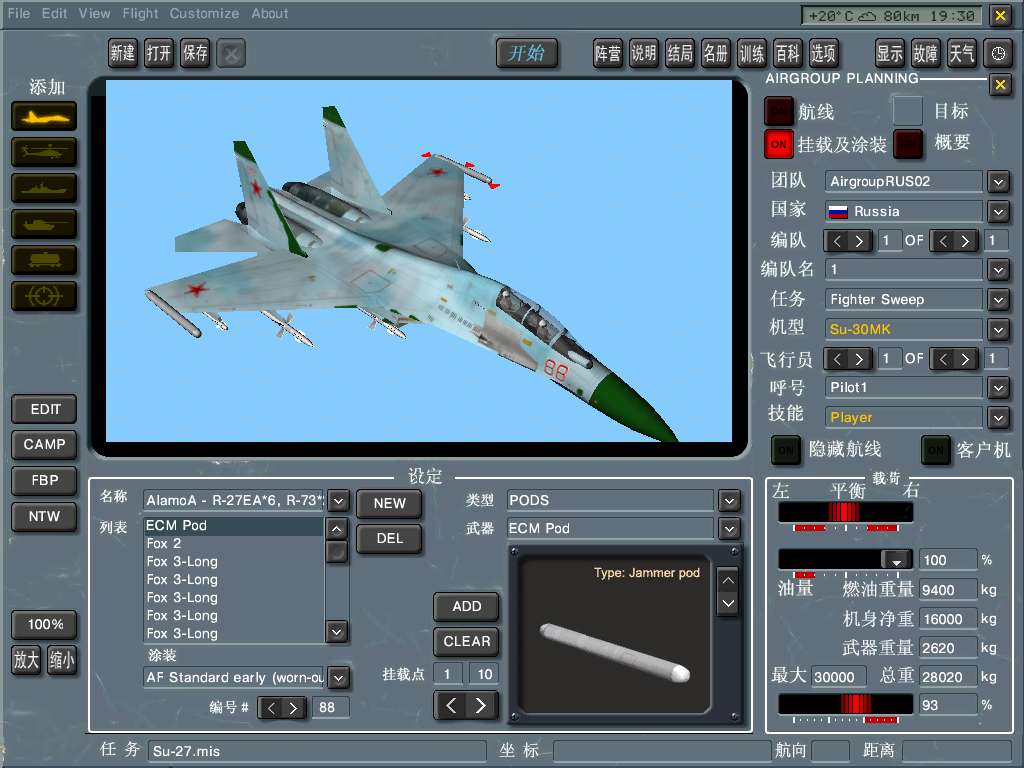Click the 故障 failures button
The width and height of the screenshot is (1024, 768).
[x=925, y=53]
